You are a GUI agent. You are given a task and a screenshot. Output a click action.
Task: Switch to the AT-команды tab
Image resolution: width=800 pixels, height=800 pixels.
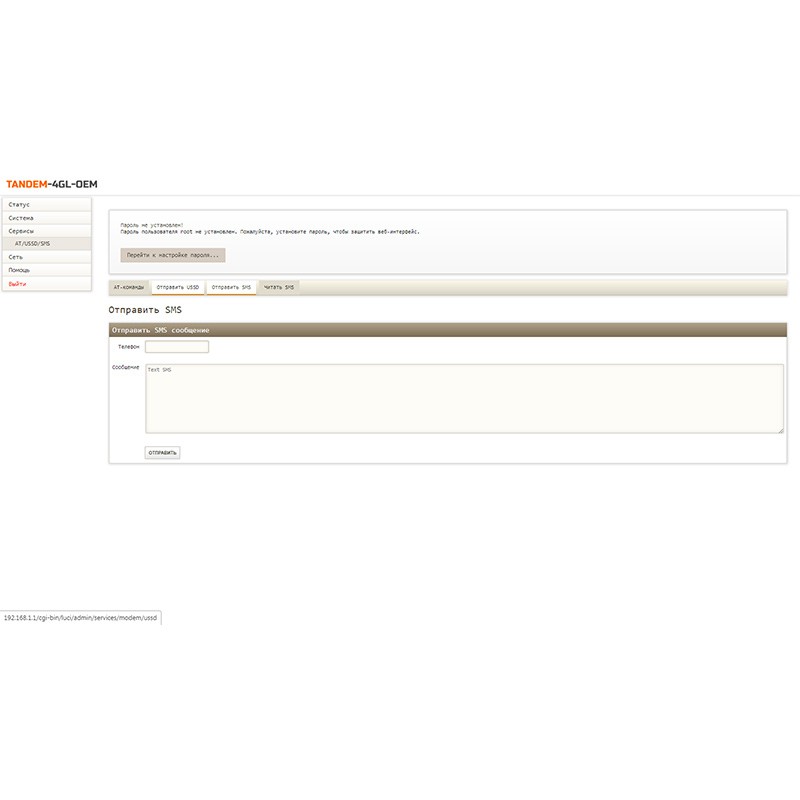pyautogui.click(x=128, y=288)
